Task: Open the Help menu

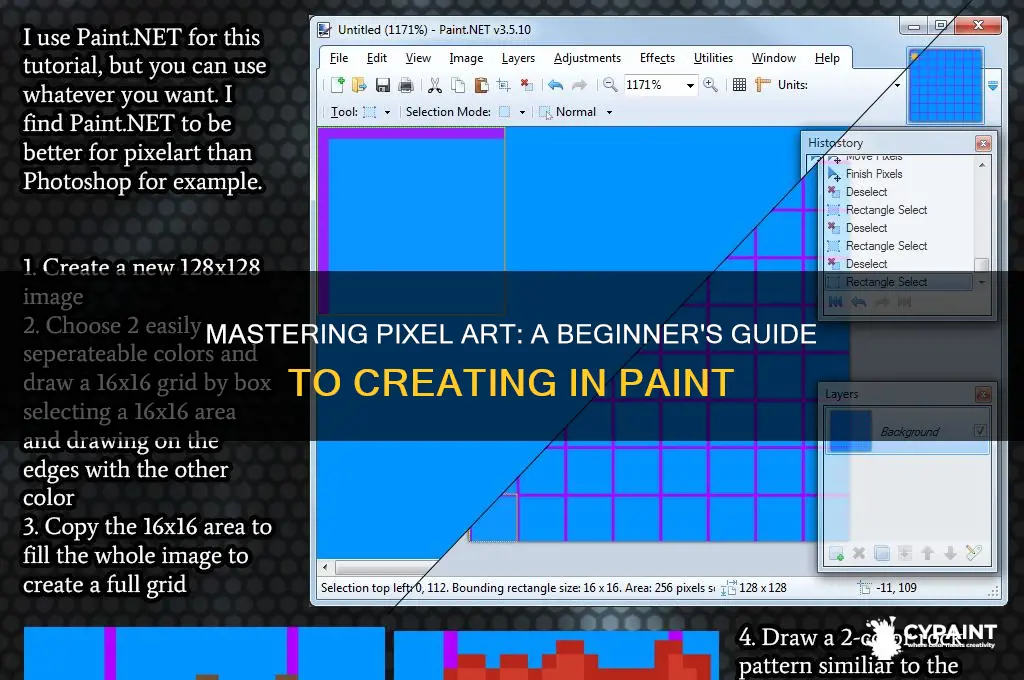Action: (827, 58)
